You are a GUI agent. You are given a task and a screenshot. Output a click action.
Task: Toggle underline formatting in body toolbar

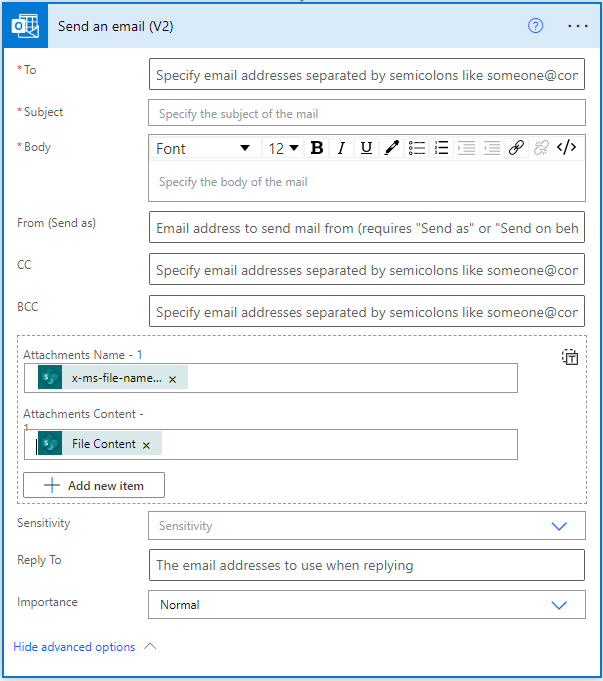point(366,148)
